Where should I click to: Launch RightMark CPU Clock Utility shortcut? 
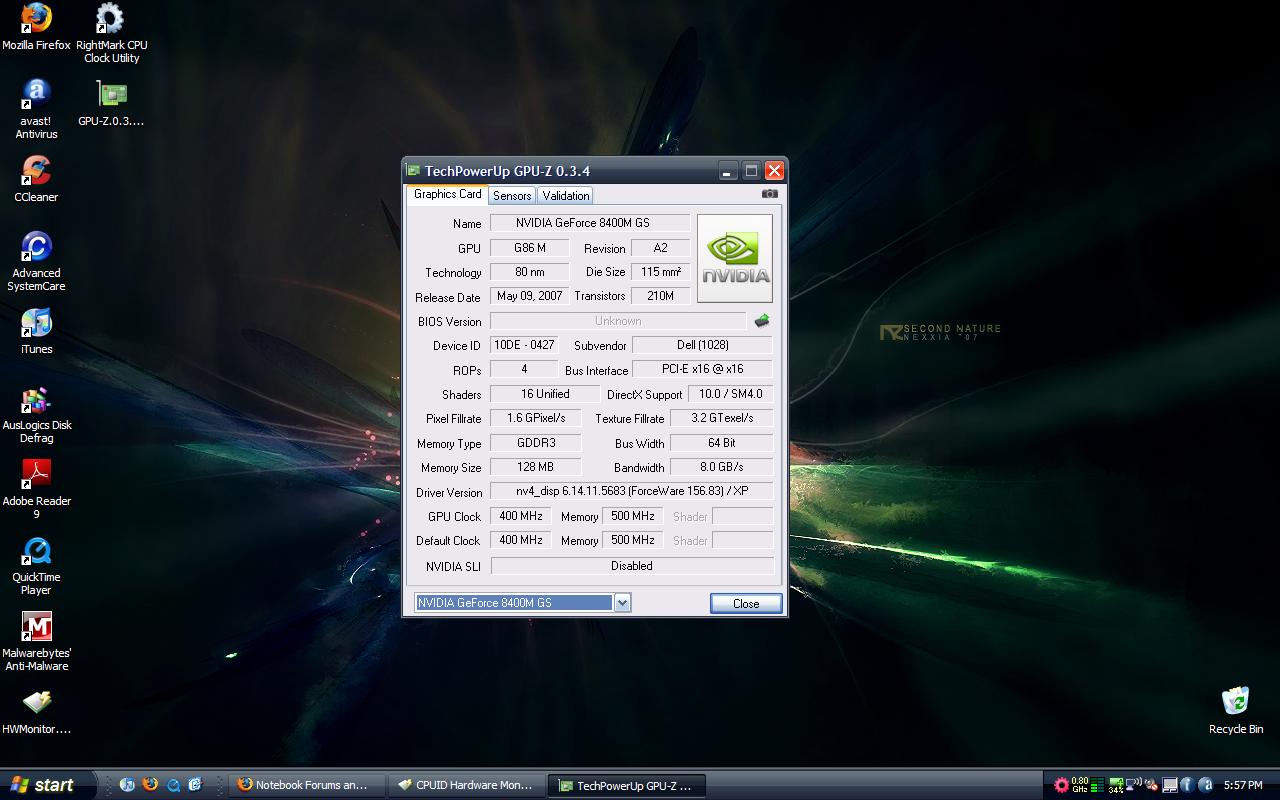[111, 33]
